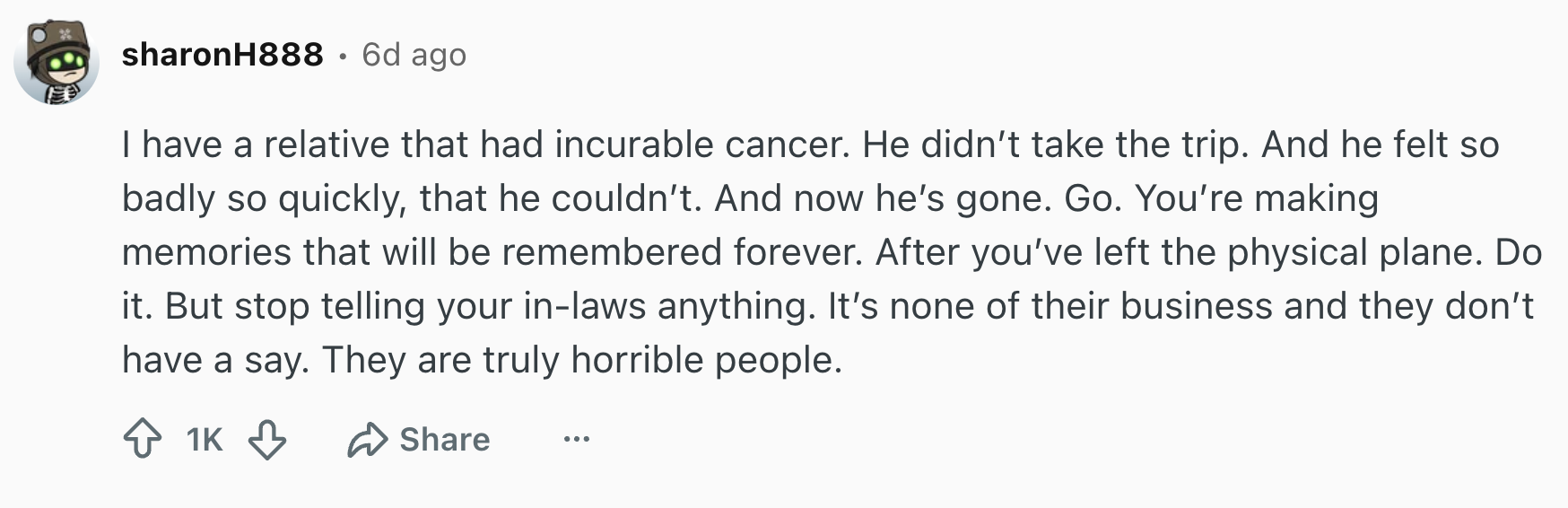This screenshot has width=1568, height=508.
Task: Click the 6d ago timestamp
Action: 414,55
